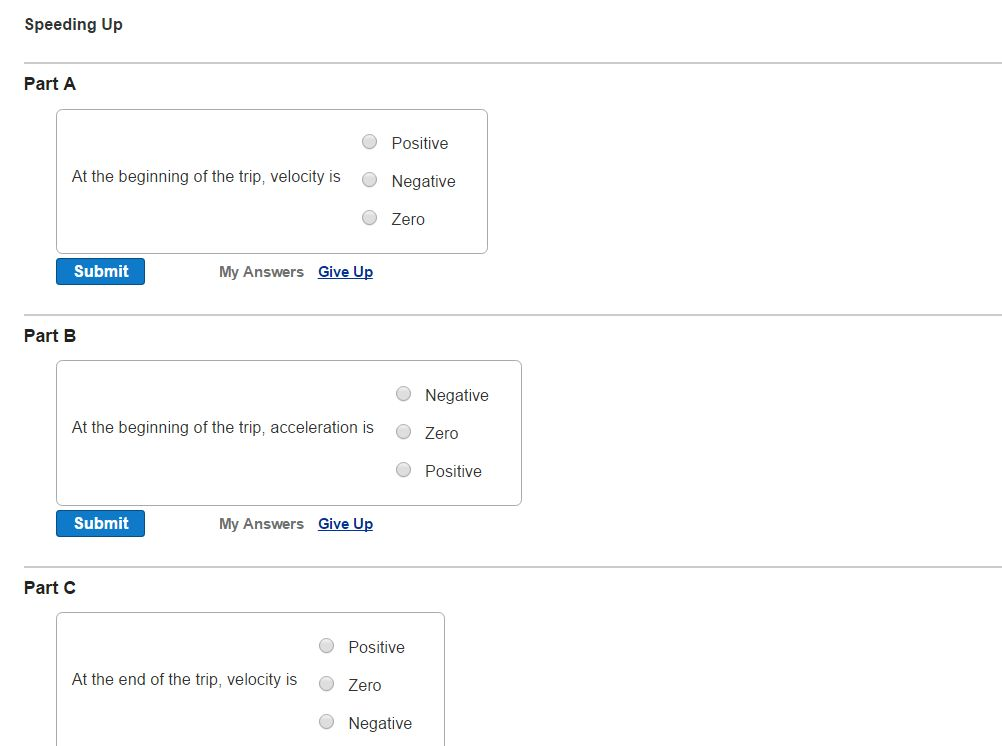This screenshot has height=746, width=1002.
Task: Click Give Up link in Part B
Action: point(345,524)
